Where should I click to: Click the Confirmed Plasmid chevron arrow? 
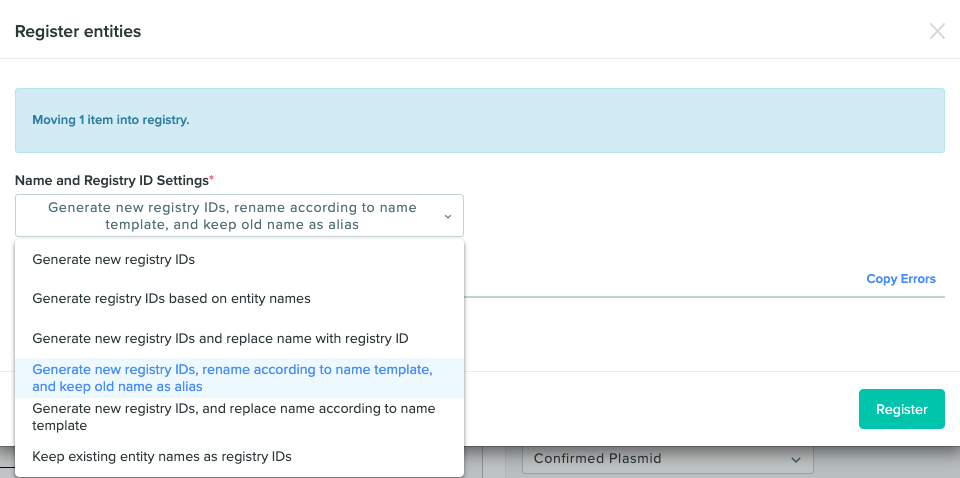[x=795, y=459]
